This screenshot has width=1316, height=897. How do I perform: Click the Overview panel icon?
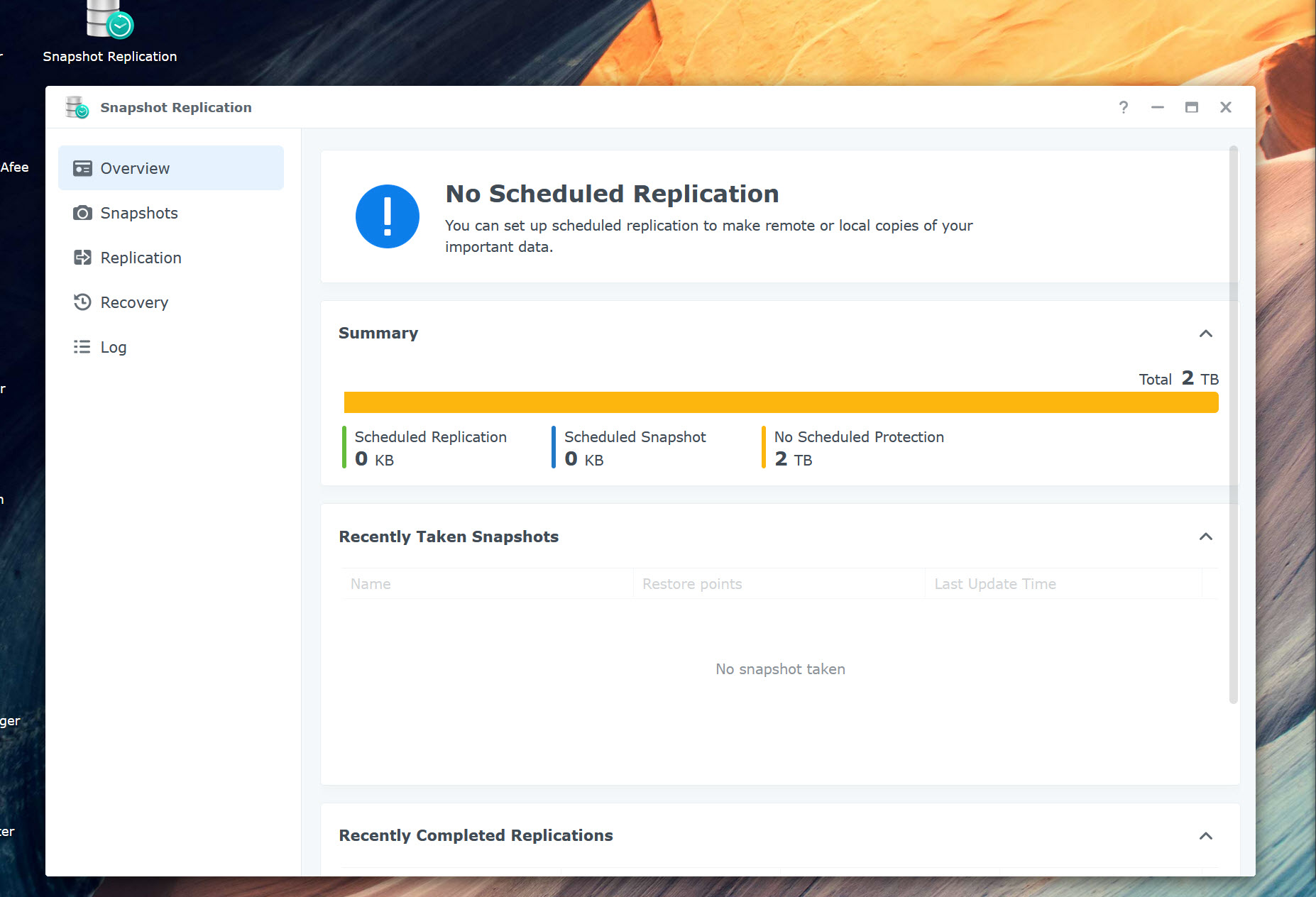point(82,168)
